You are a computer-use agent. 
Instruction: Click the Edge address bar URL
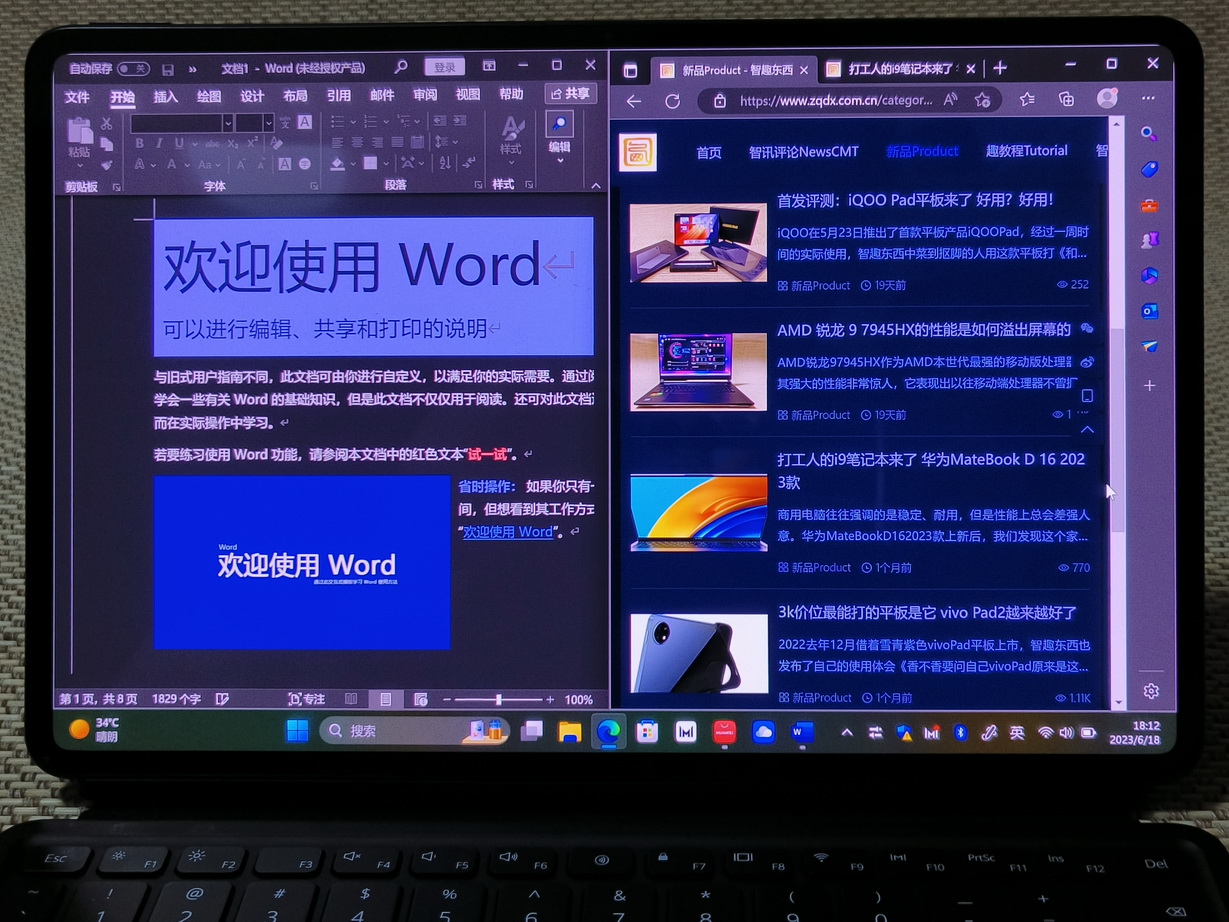point(836,100)
